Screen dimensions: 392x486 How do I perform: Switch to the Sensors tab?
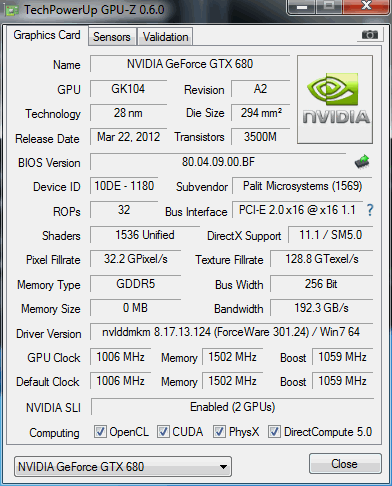112,37
